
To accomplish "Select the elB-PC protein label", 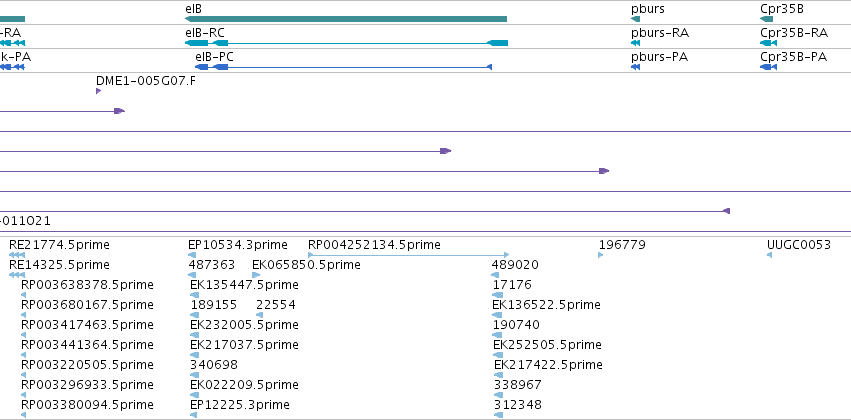I will click(214, 56).
